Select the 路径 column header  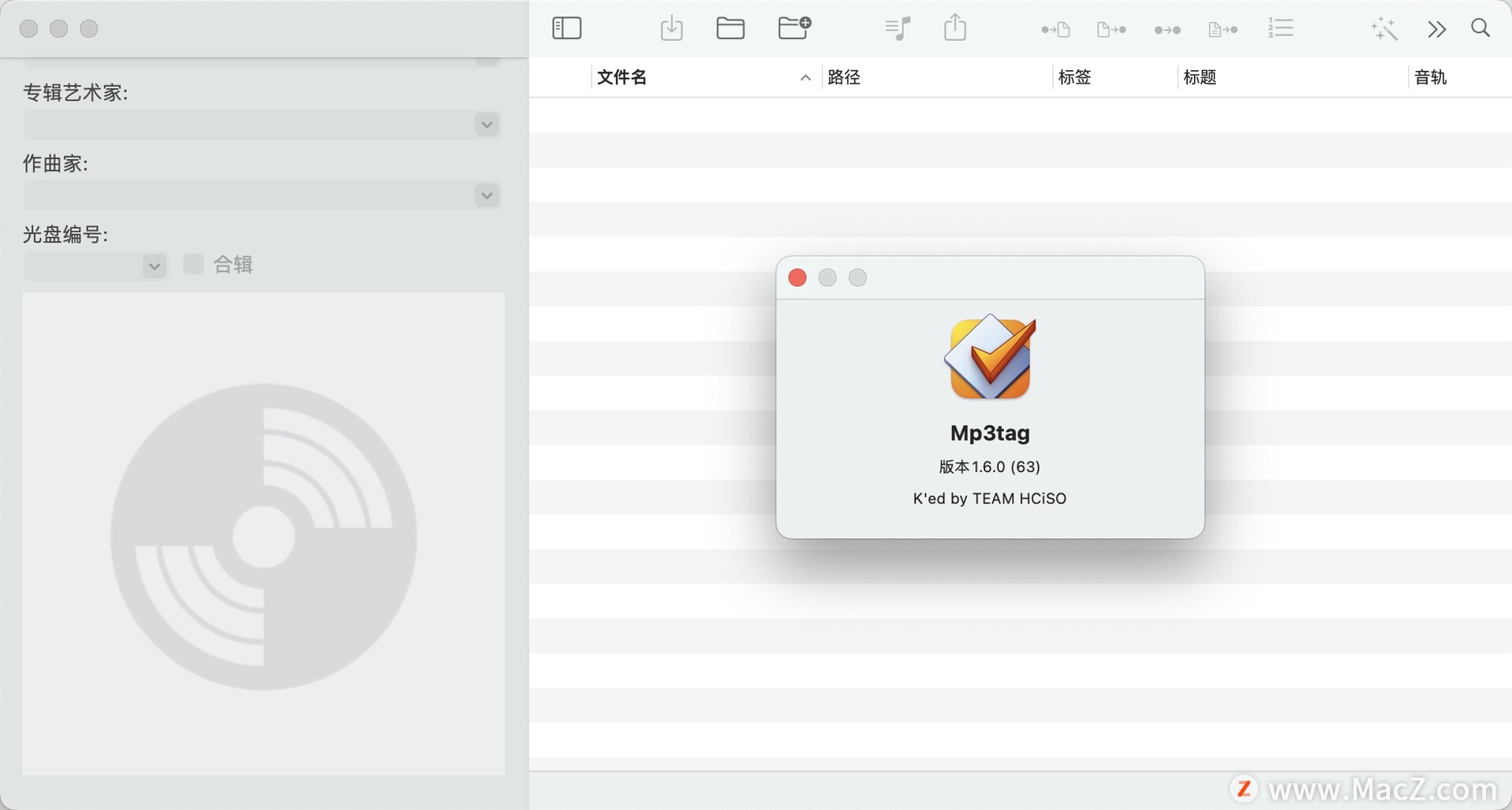pos(846,77)
